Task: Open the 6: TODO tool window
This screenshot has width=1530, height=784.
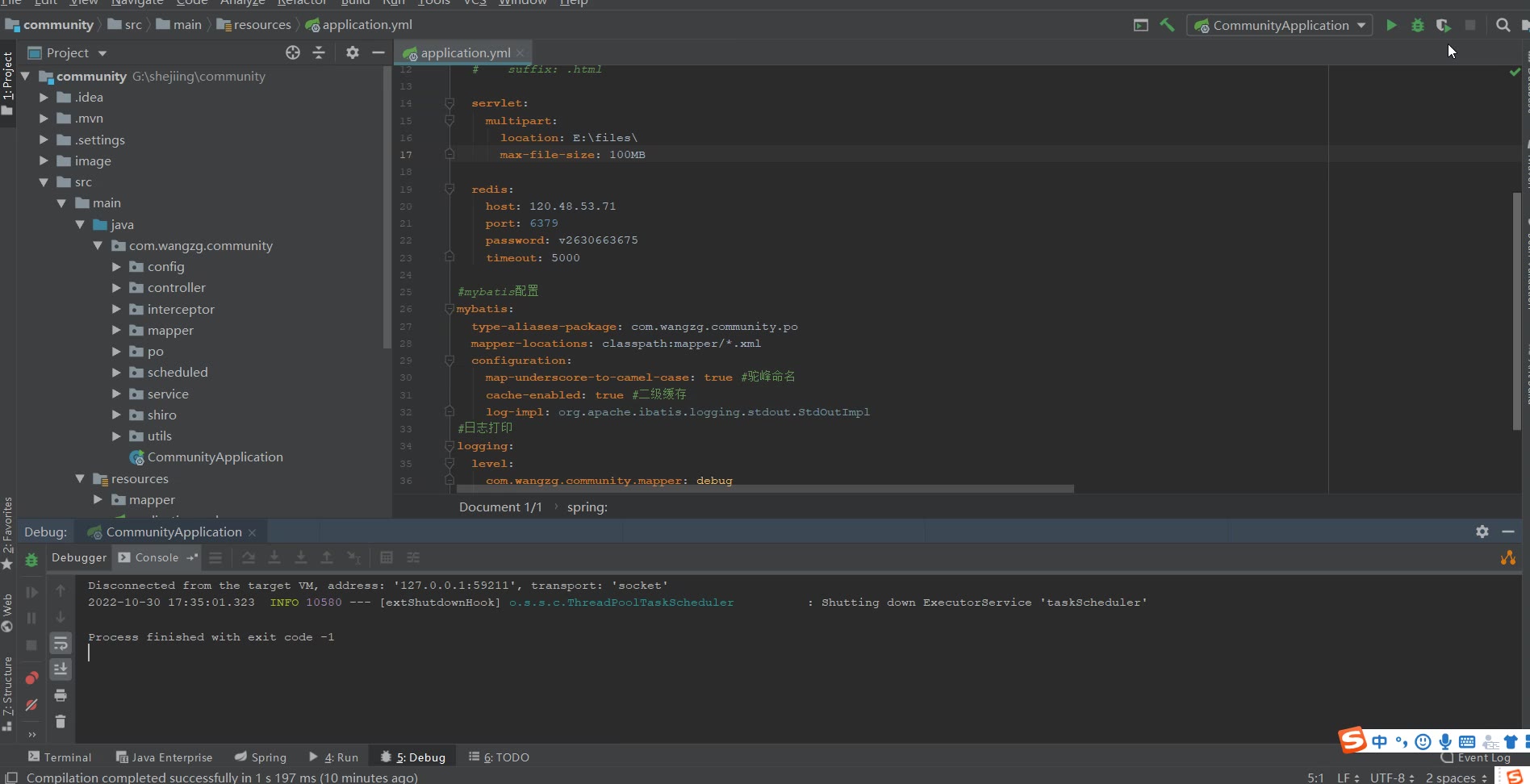Action: [499, 757]
